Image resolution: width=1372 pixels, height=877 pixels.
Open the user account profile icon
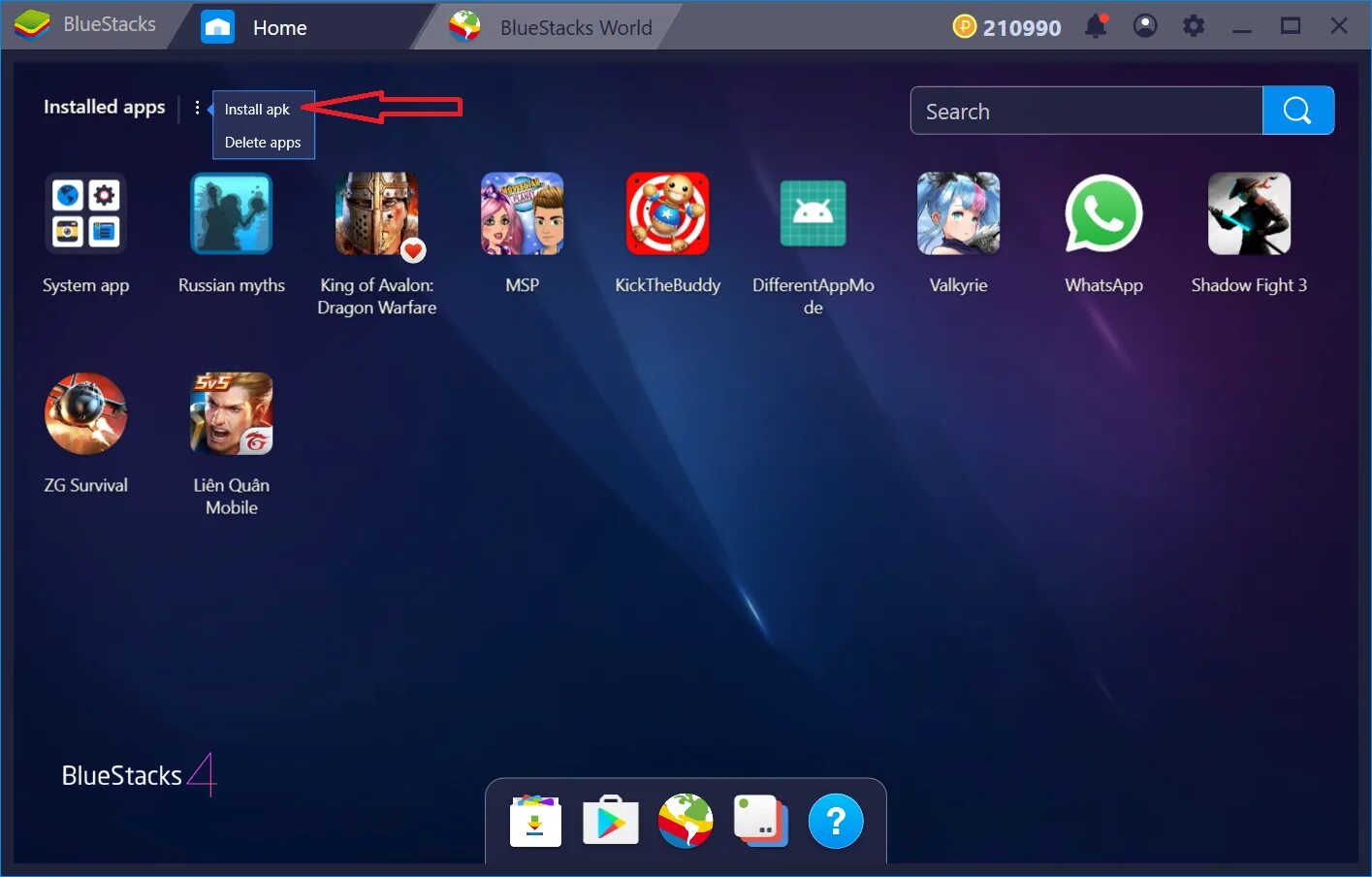pyautogui.click(x=1145, y=26)
